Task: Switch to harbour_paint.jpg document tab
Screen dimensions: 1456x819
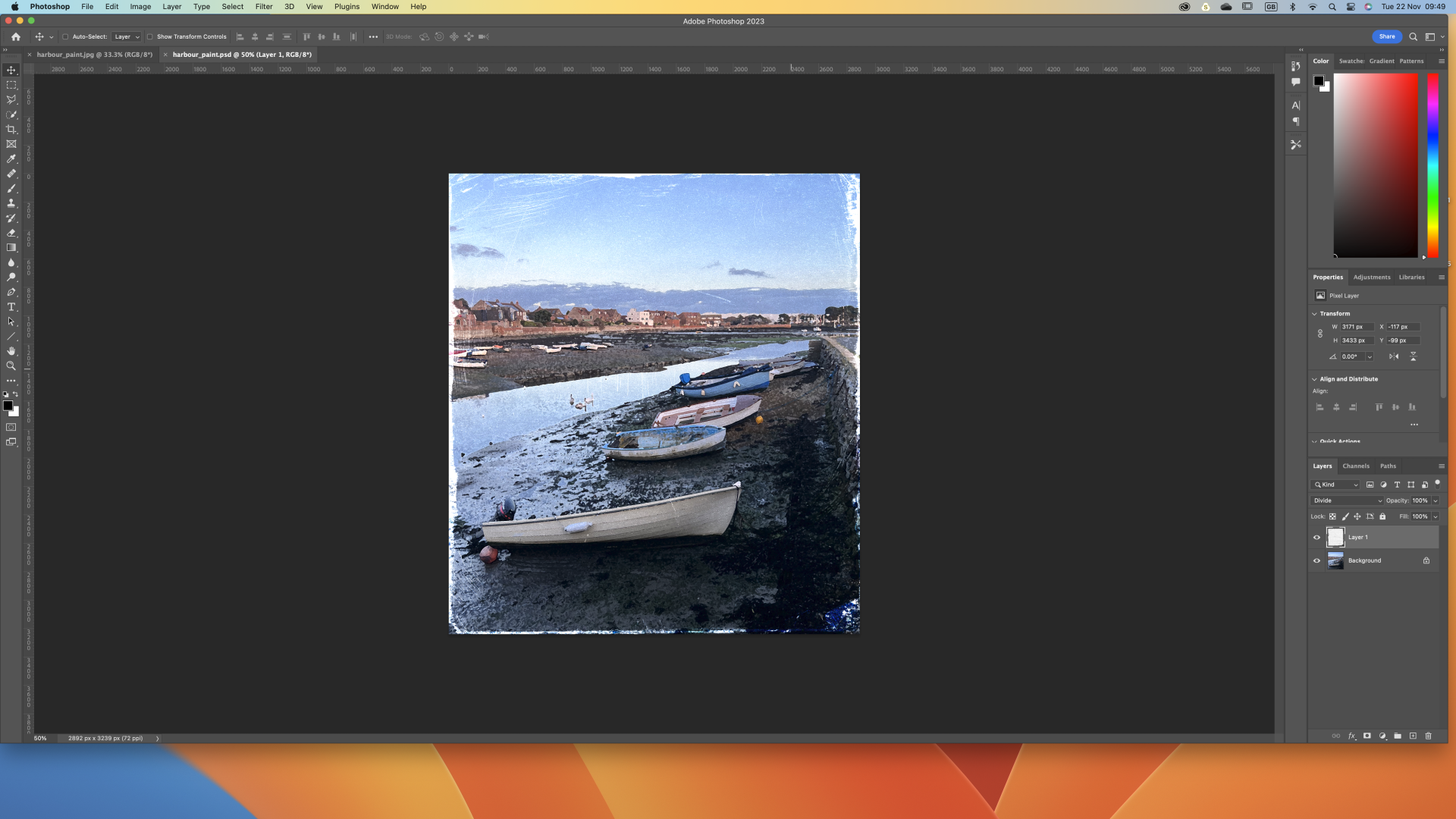Action: [x=94, y=55]
